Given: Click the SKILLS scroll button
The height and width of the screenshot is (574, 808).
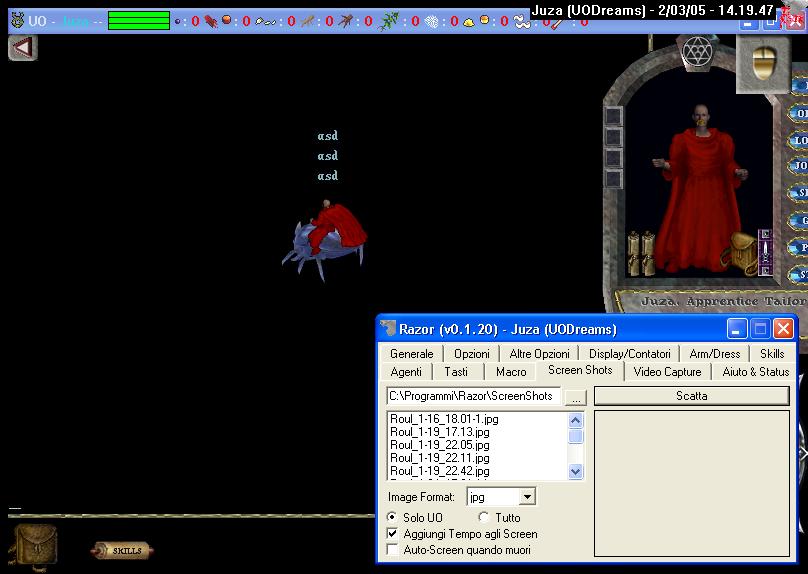Looking at the screenshot, I should click(122, 550).
